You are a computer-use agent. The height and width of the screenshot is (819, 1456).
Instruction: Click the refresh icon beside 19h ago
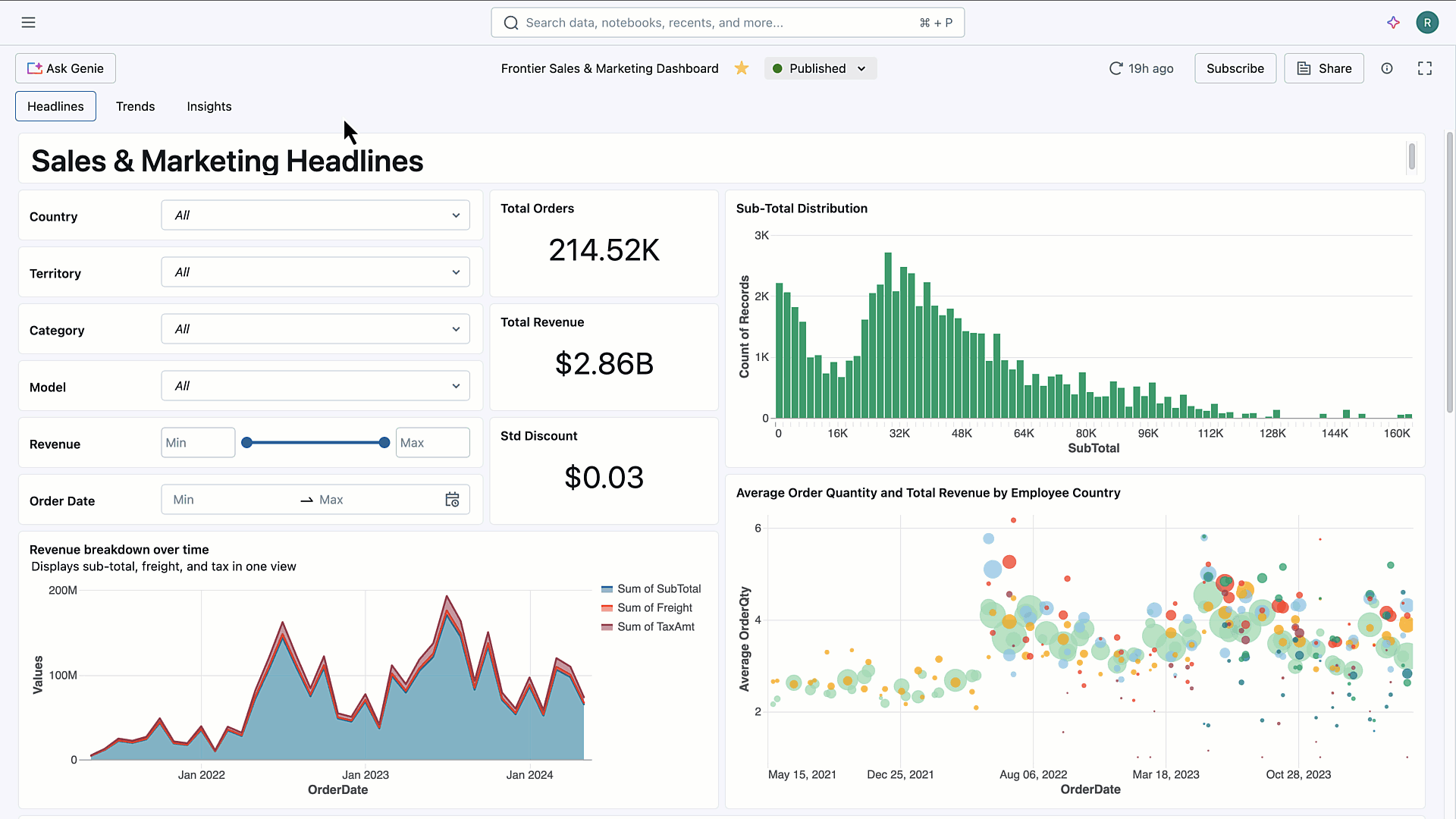click(1116, 68)
